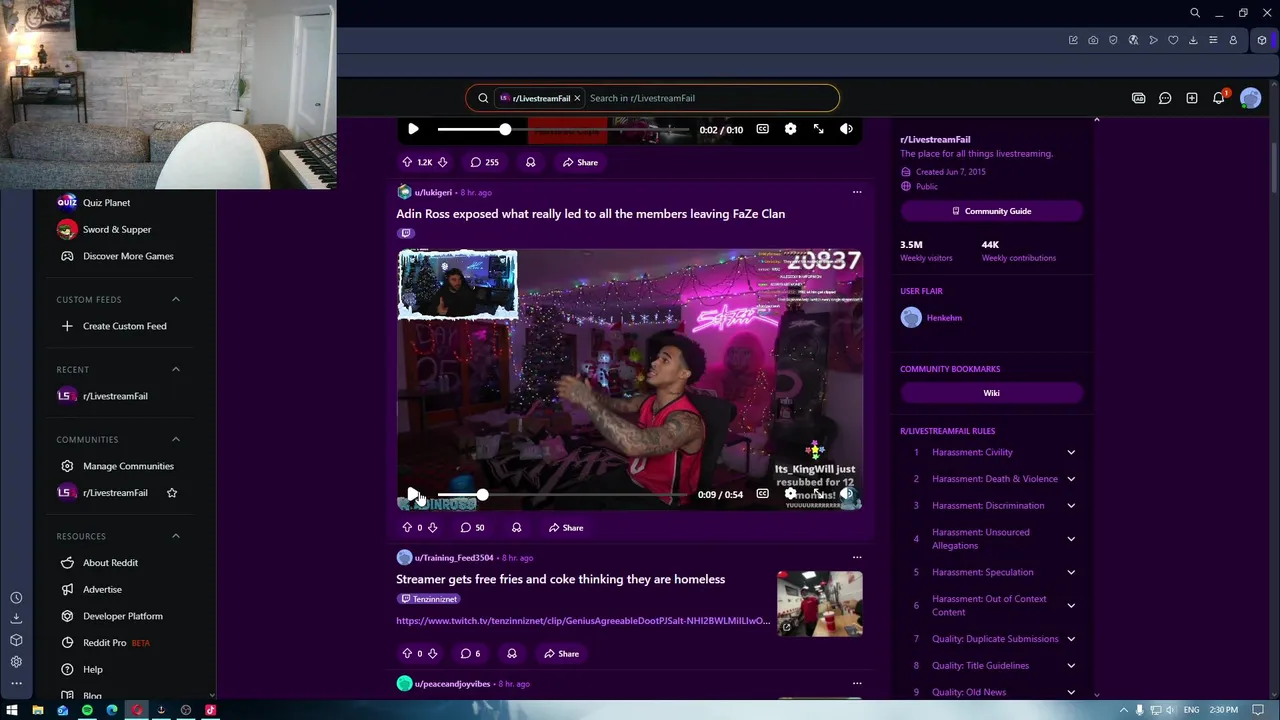Upvote the free fries and coke post

pyautogui.click(x=407, y=653)
